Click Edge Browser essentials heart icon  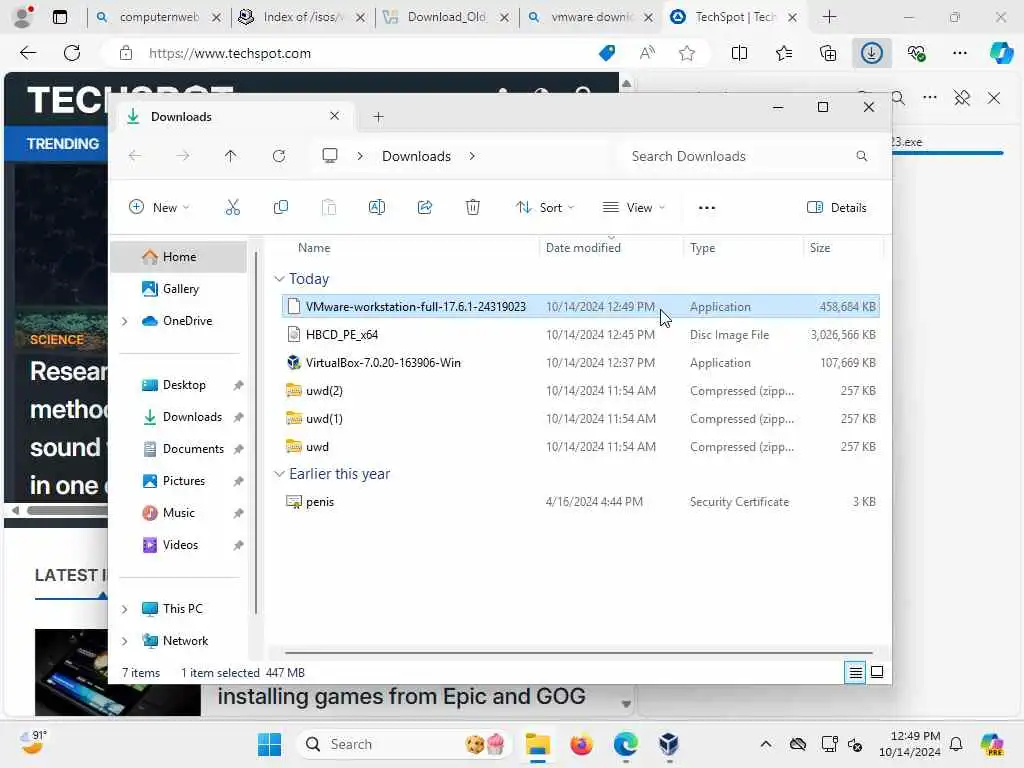click(916, 53)
